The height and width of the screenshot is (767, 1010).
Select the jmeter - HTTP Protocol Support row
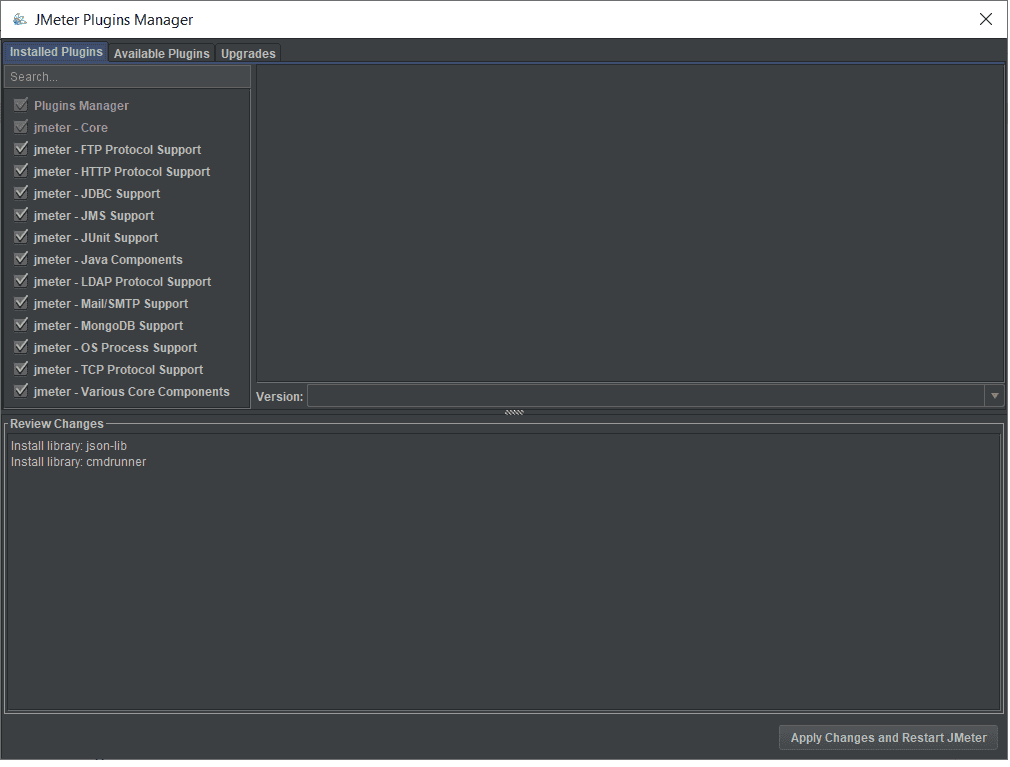(x=122, y=171)
